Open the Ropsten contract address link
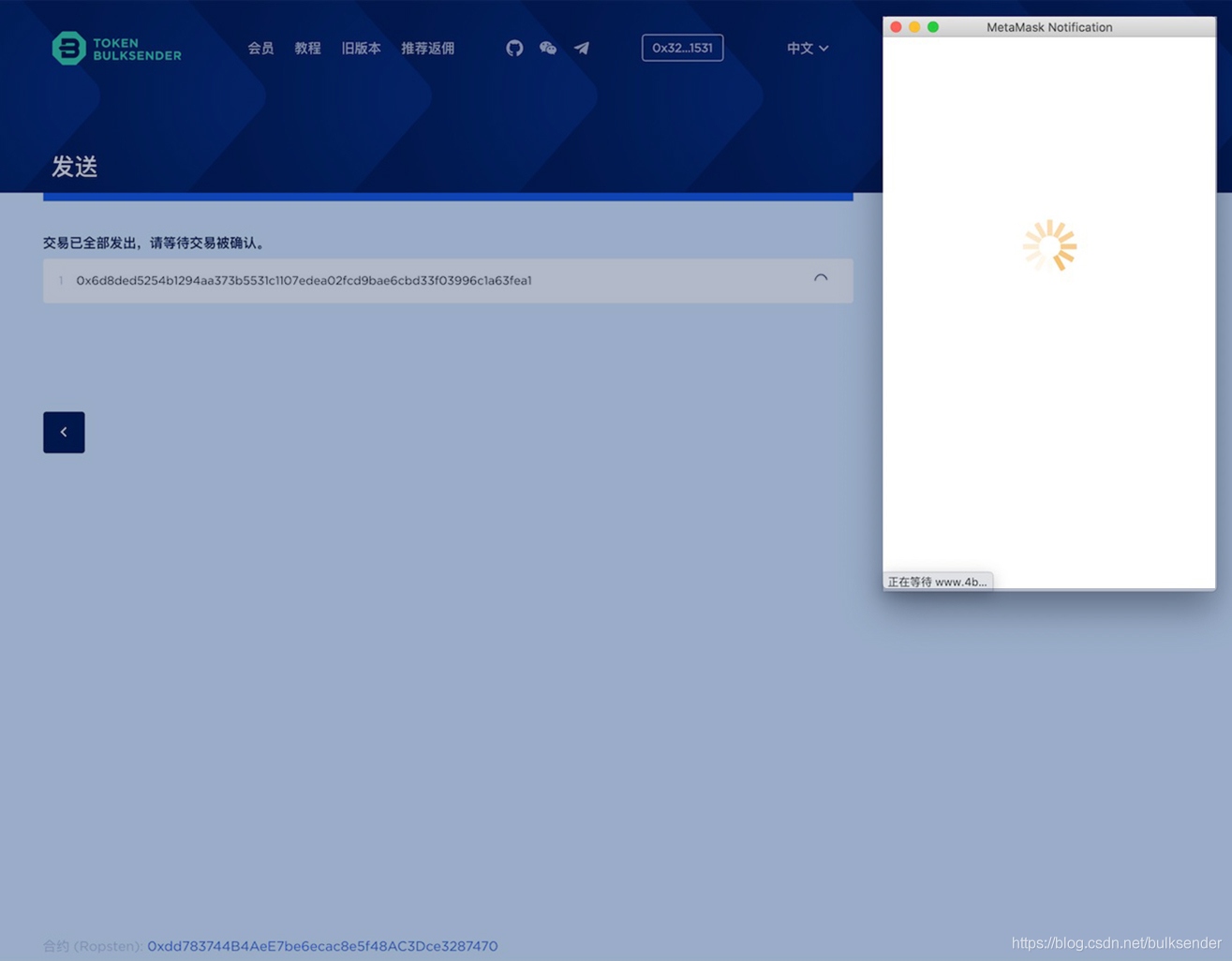This screenshot has width=1232, height=961. [x=322, y=946]
